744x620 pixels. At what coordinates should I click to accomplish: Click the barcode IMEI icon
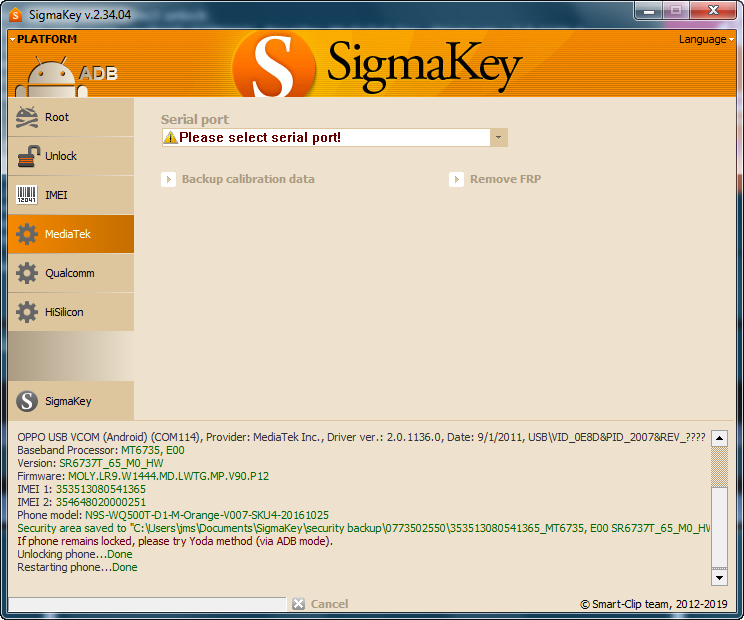point(27,195)
